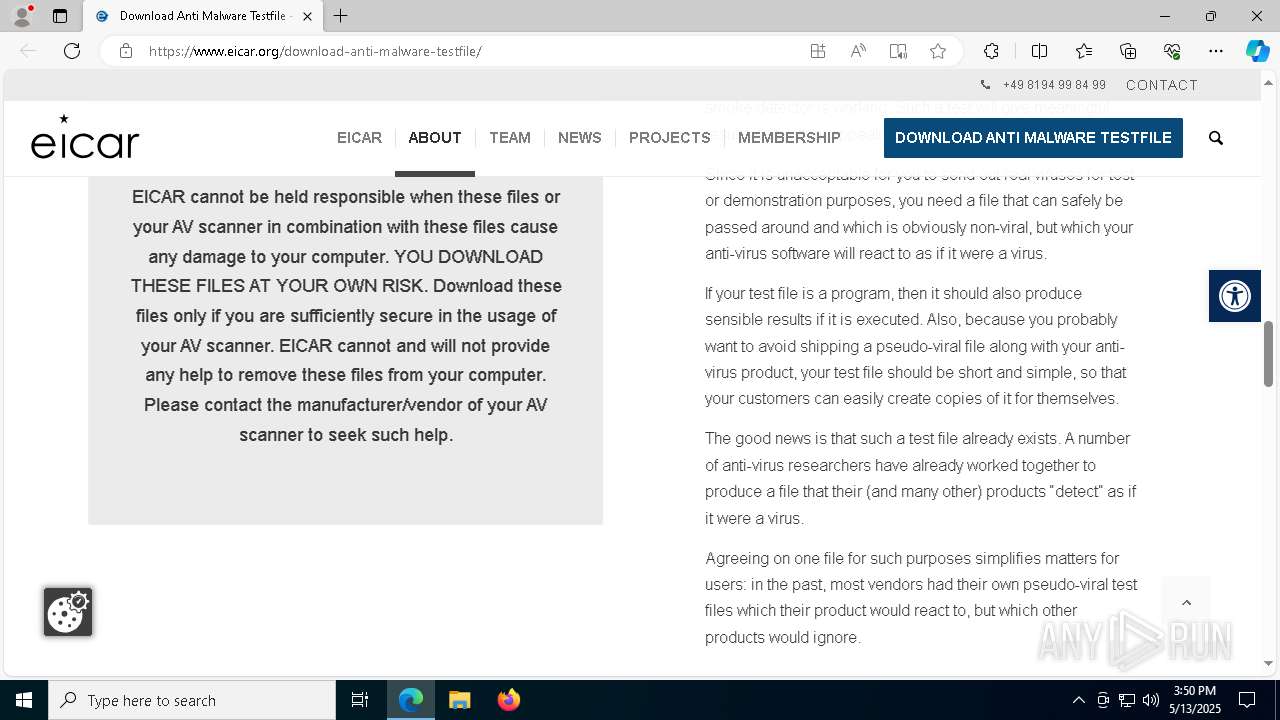View site information lock icon
The width and height of the screenshot is (1280, 720).
click(x=126, y=51)
